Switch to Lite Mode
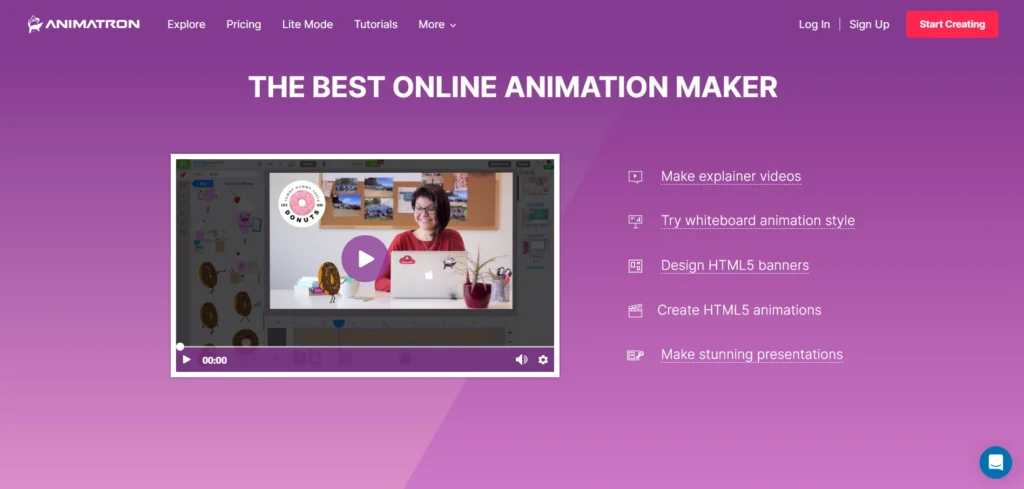This screenshot has height=489, width=1024. [308, 24]
